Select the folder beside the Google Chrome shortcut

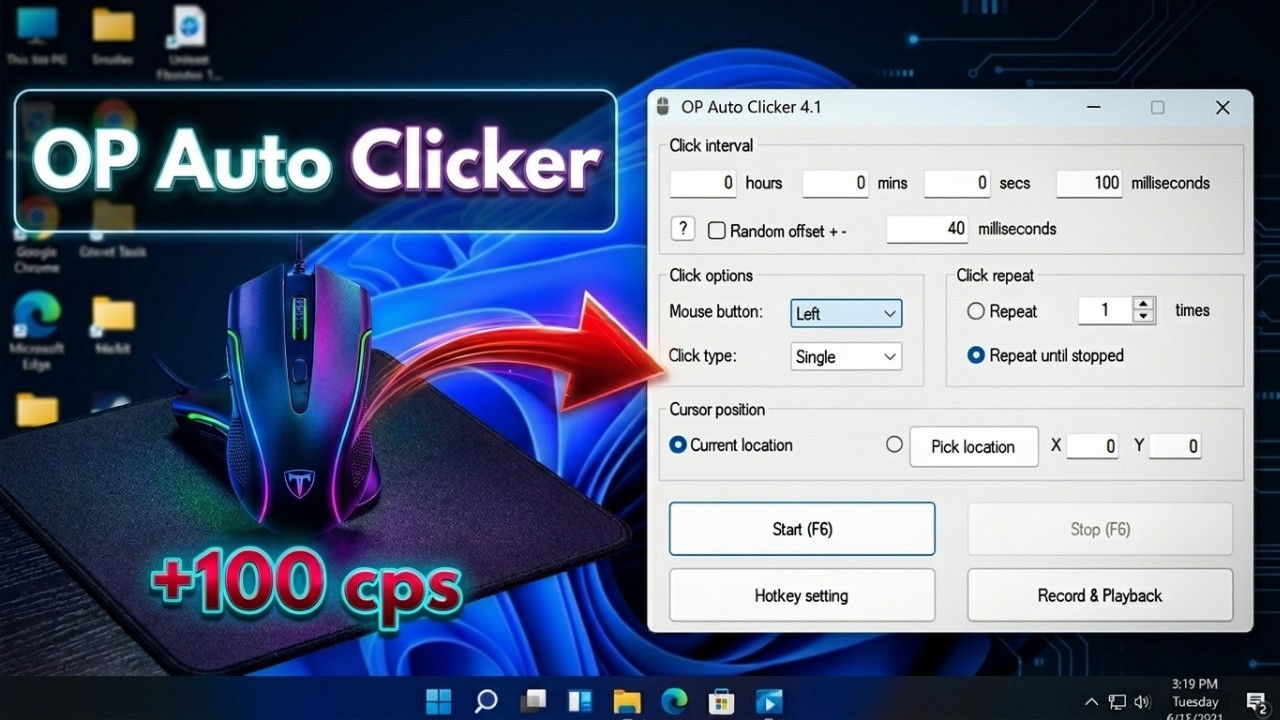pyautogui.click(x=113, y=230)
